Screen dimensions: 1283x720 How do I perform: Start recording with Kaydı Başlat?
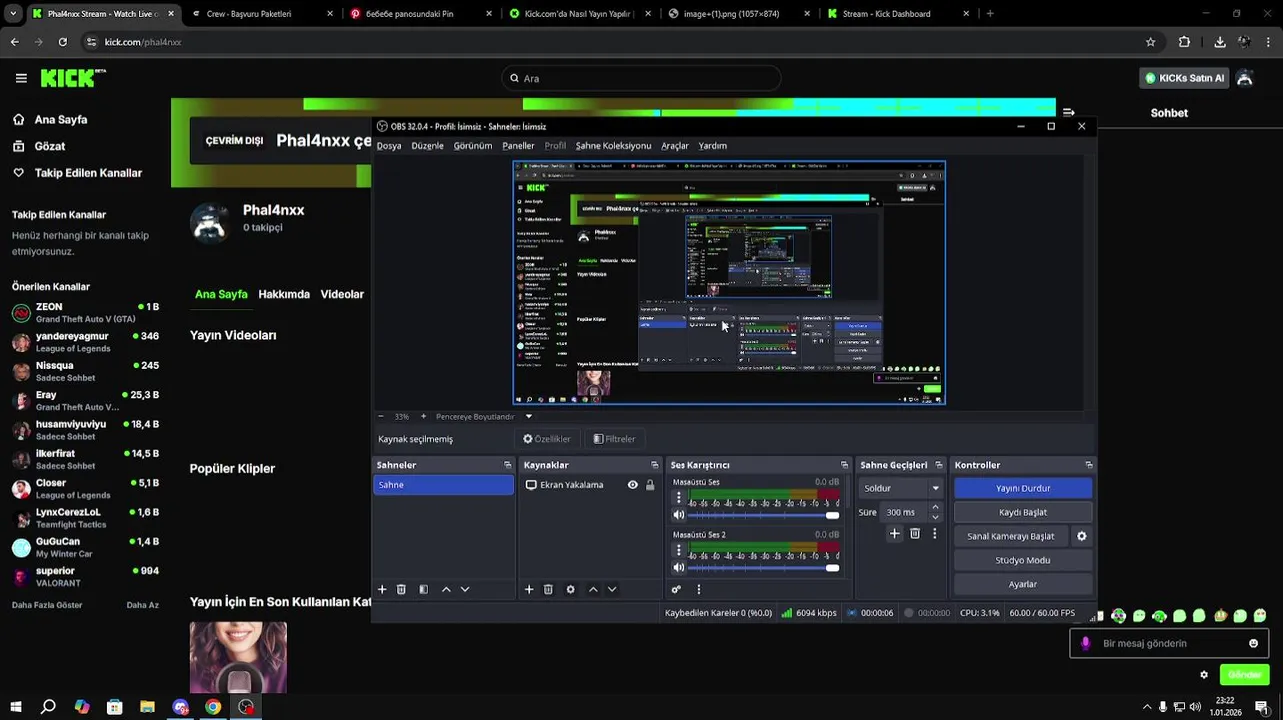click(1023, 512)
